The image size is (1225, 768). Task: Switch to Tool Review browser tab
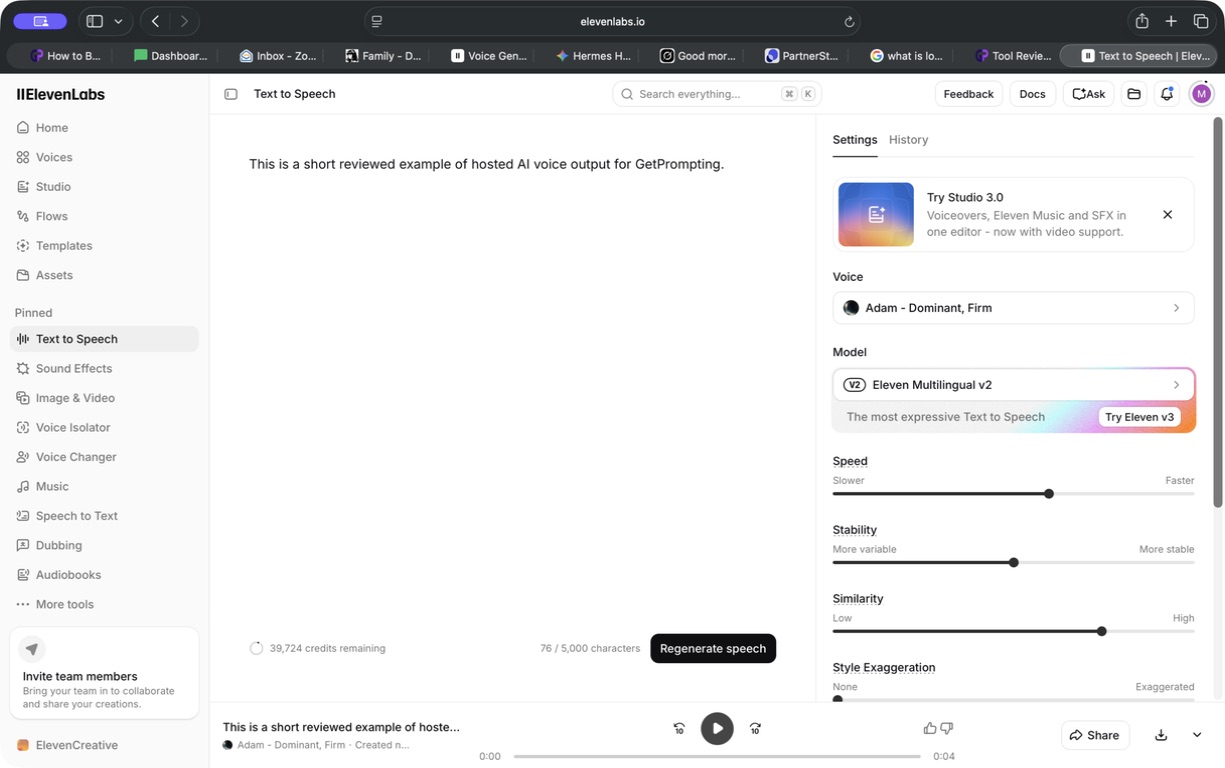(1012, 56)
